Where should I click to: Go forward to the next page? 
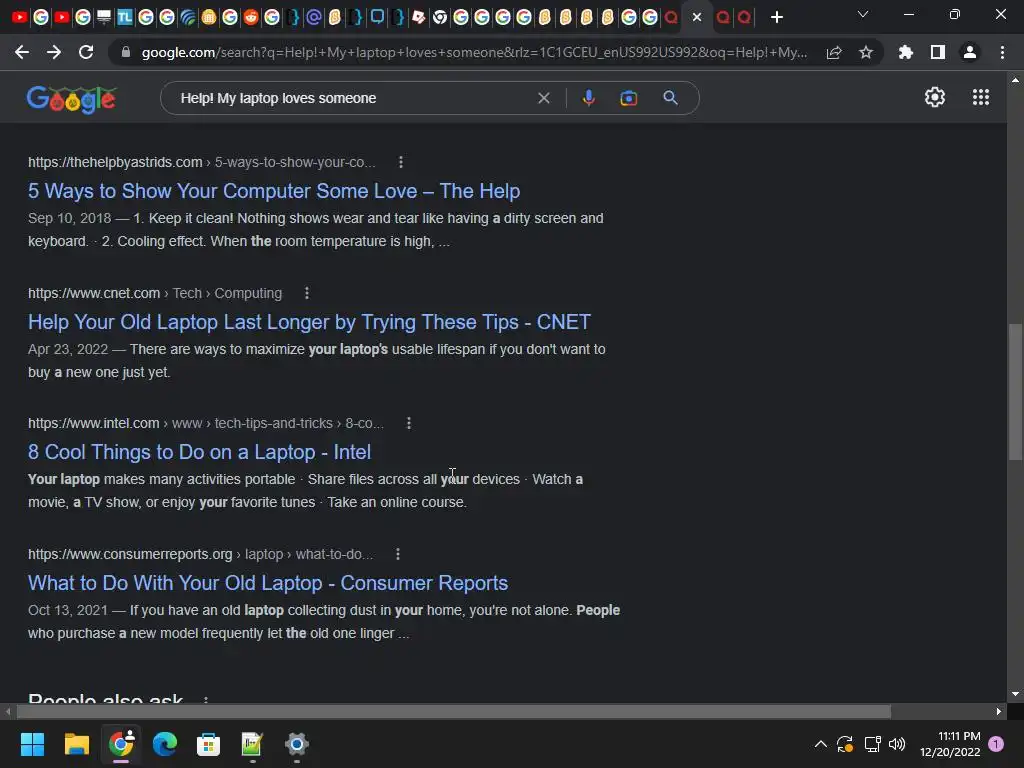coord(54,52)
